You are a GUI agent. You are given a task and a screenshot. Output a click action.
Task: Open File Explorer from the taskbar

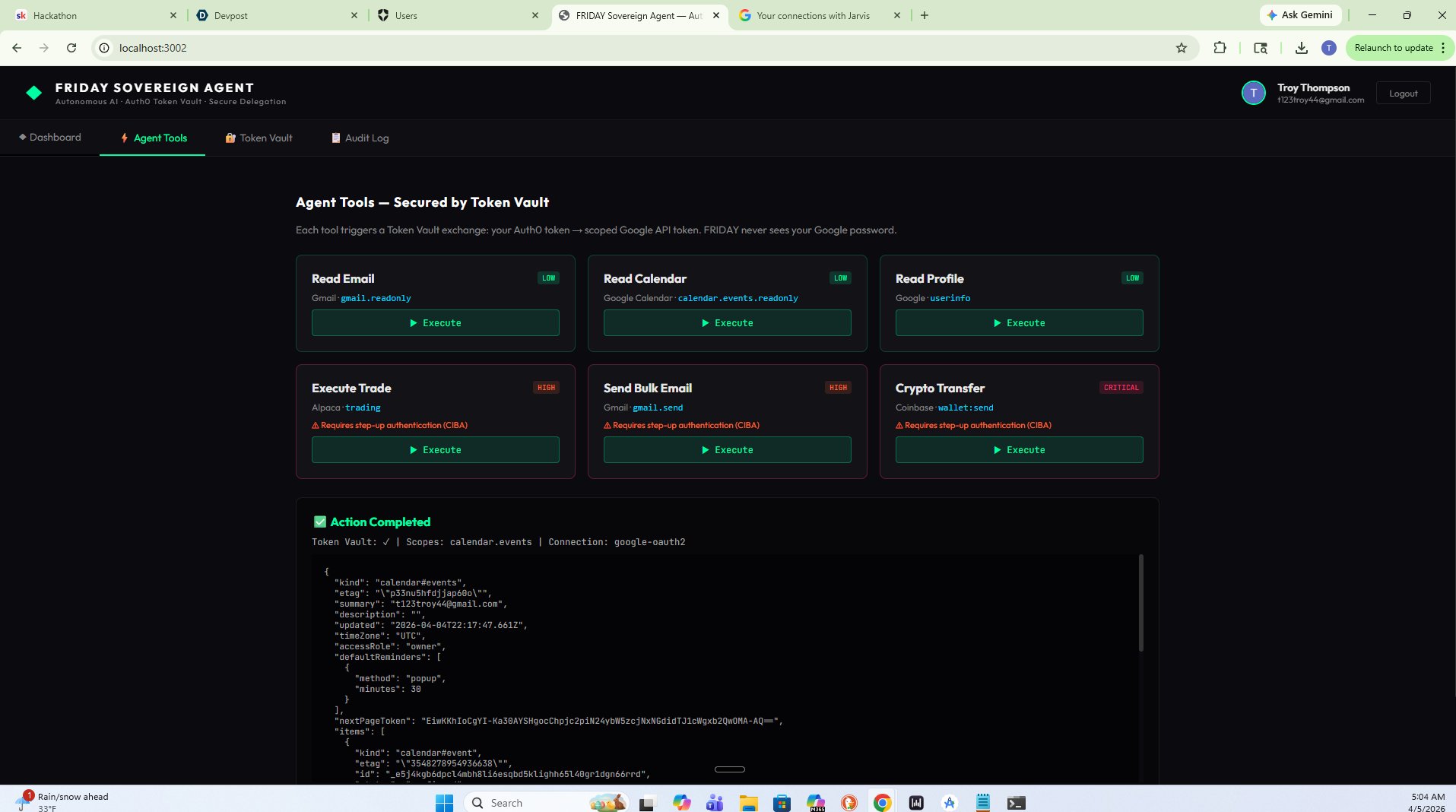748,803
